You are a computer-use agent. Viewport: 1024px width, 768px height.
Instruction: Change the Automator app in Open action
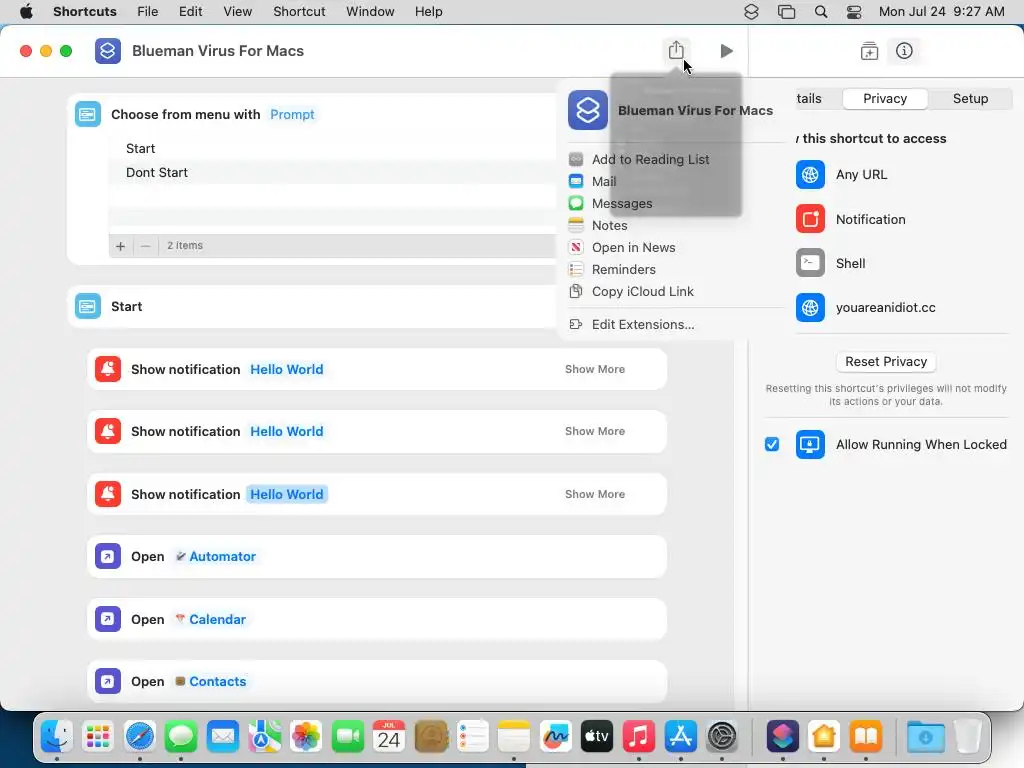click(216, 556)
